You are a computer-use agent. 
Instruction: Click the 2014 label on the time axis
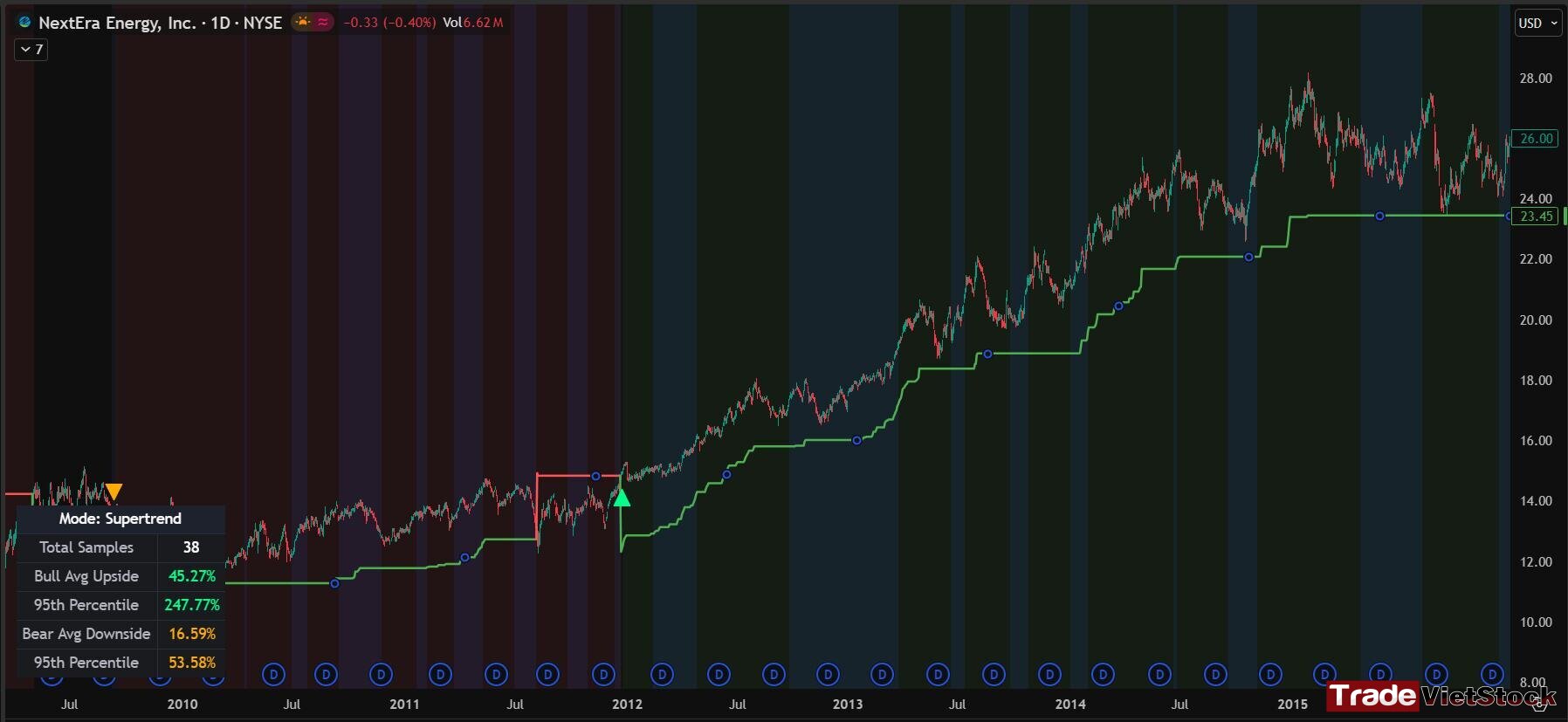click(1070, 704)
